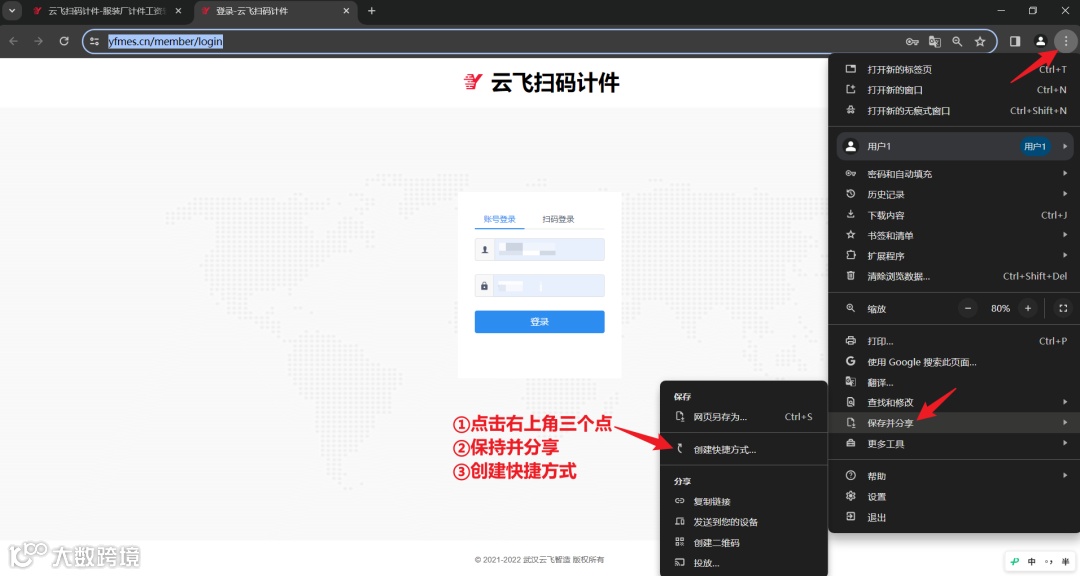Toggle fullscreen icon in zoom row
The image size is (1080, 576).
(x=1063, y=308)
